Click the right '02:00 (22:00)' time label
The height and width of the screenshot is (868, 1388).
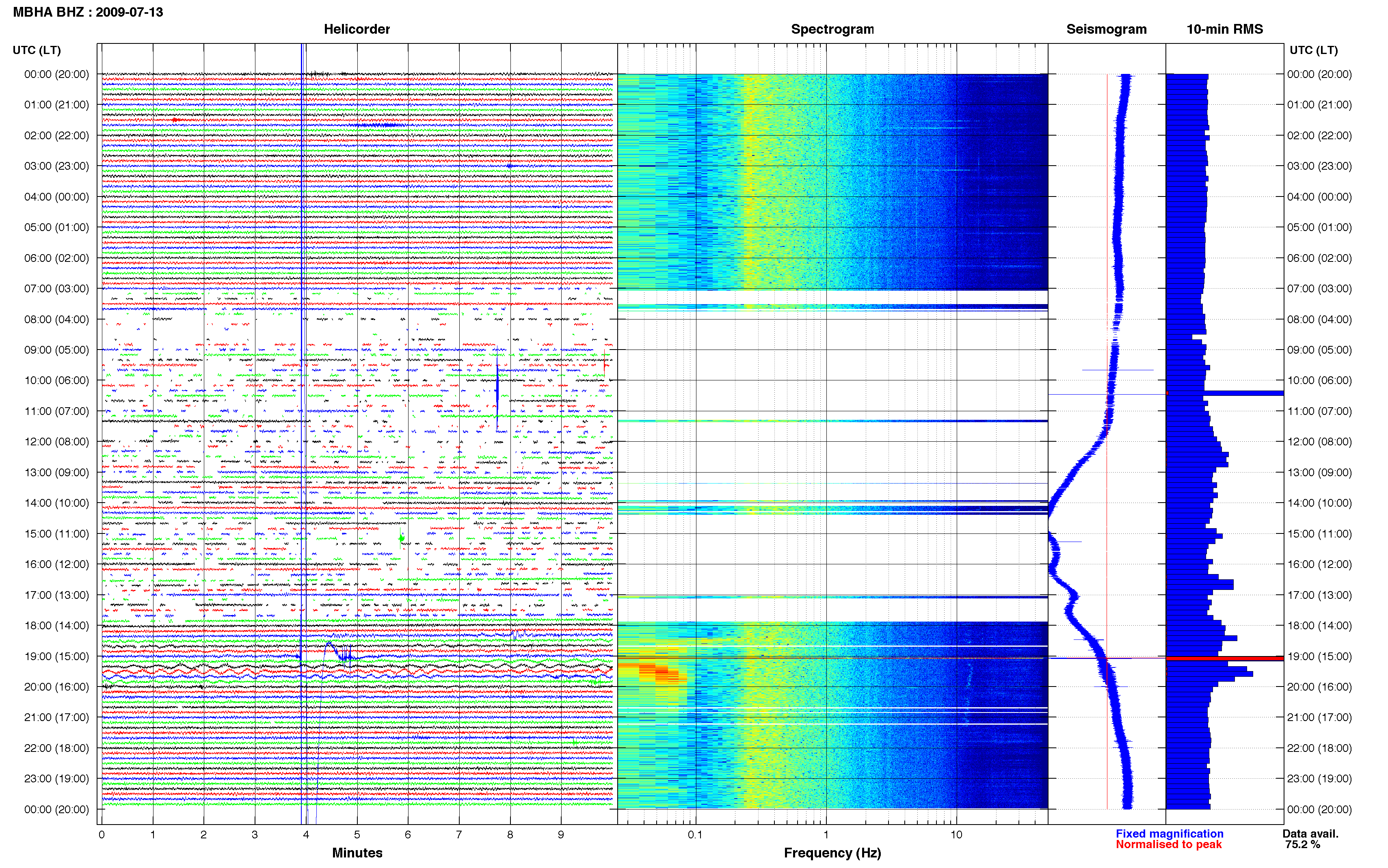click(1319, 136)
